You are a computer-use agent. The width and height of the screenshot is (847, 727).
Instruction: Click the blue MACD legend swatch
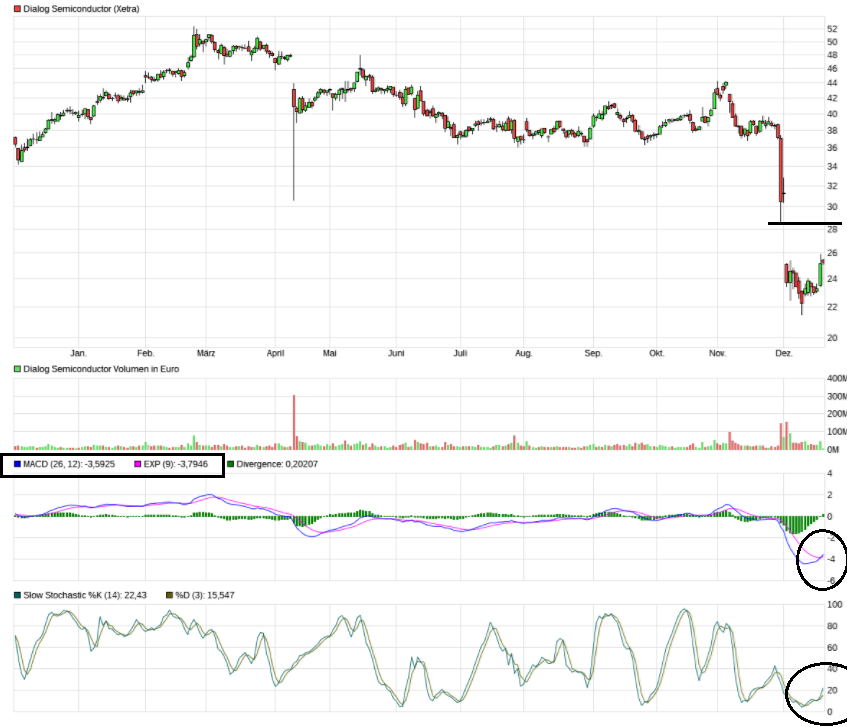[17, 464]
